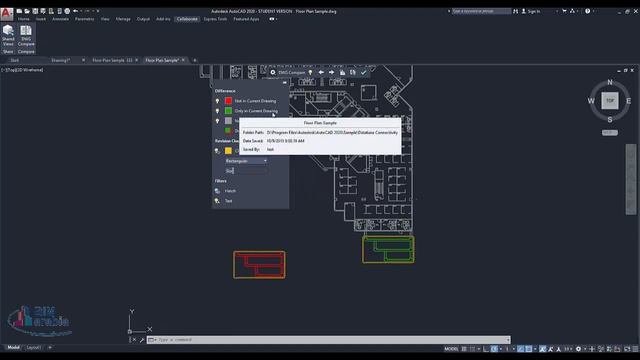Viewport: 640px width, 360px height.
Task: Click the import objects icon in compare toolbar
Action: (342, 73)
